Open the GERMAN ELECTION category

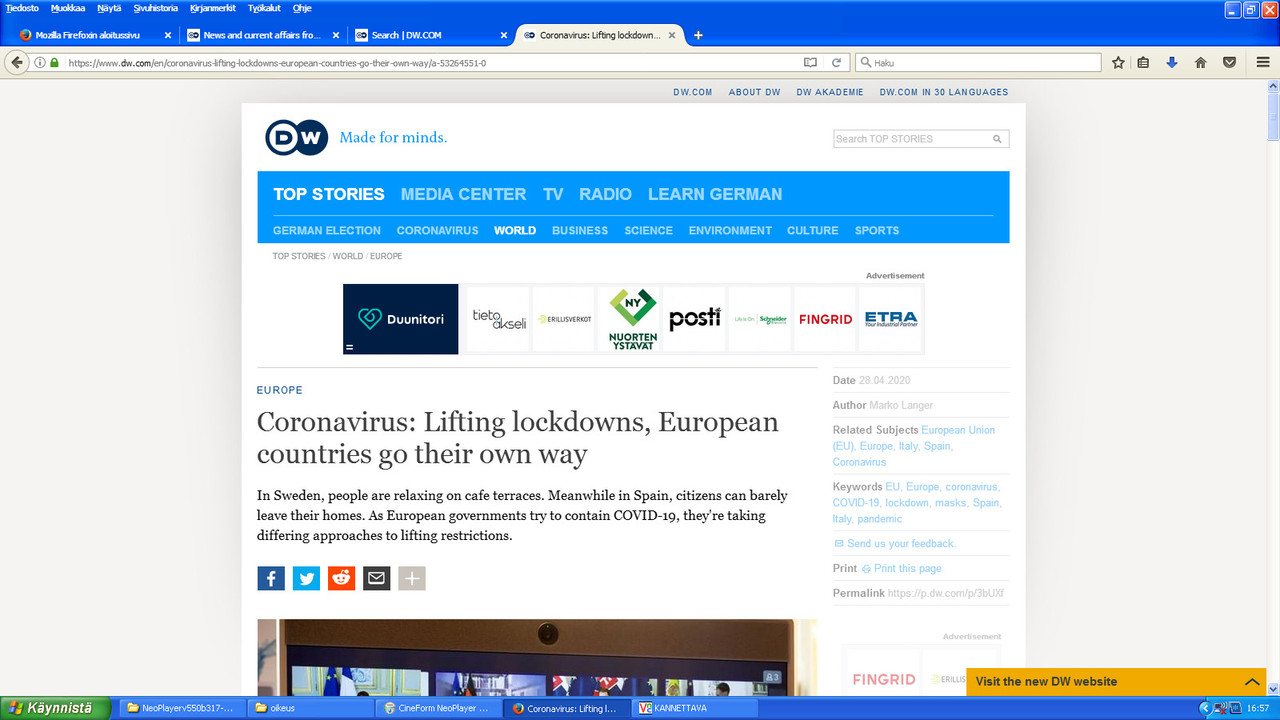coord(326,230)
